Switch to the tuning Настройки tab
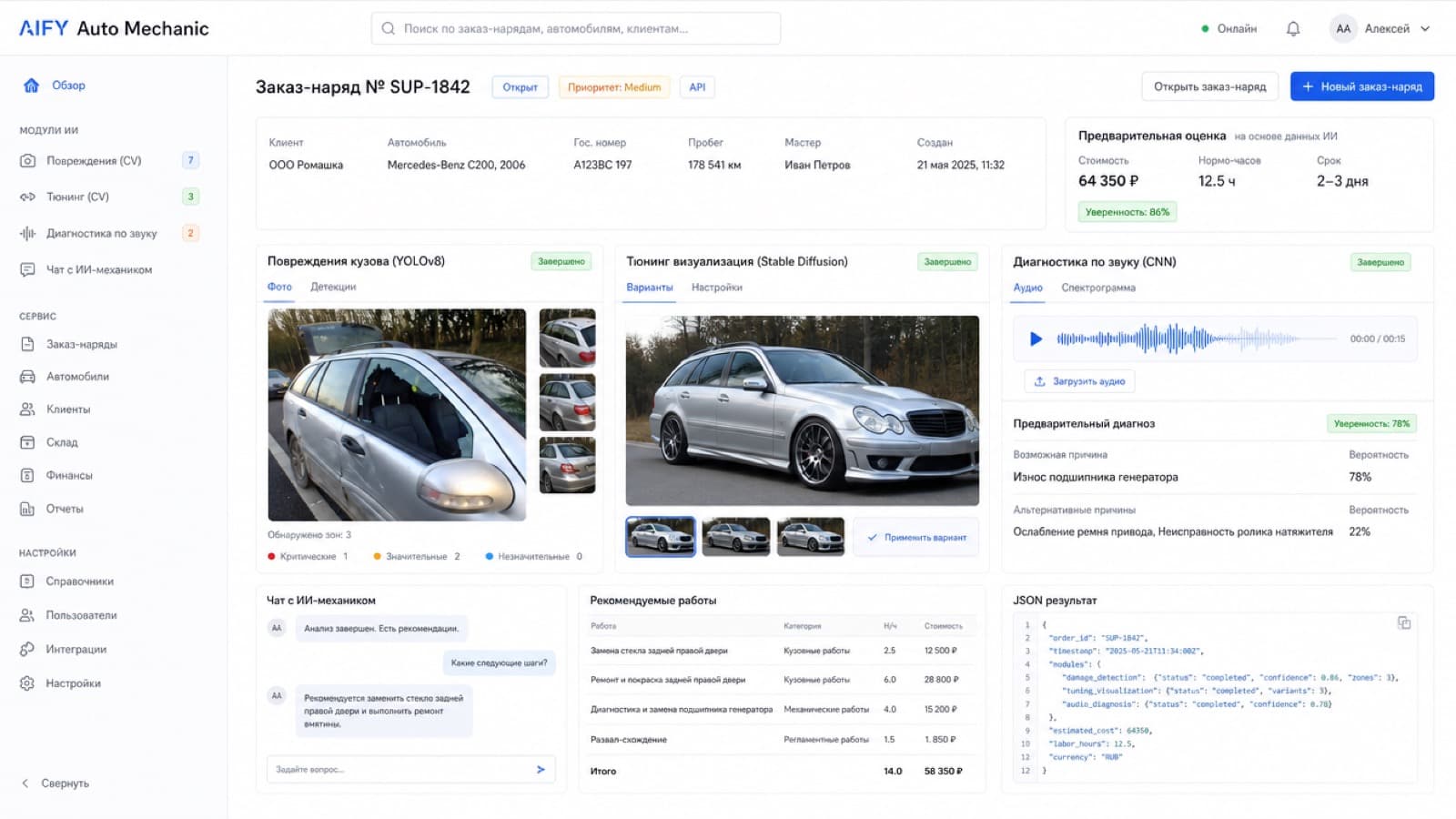 tap(717, 288)
